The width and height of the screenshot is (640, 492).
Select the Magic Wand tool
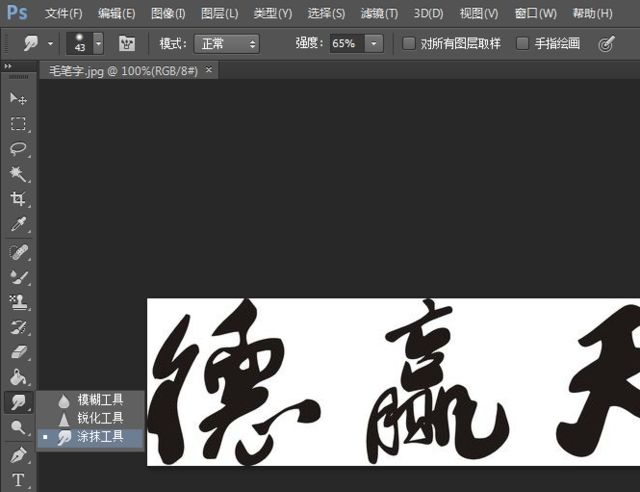[18, 174]
